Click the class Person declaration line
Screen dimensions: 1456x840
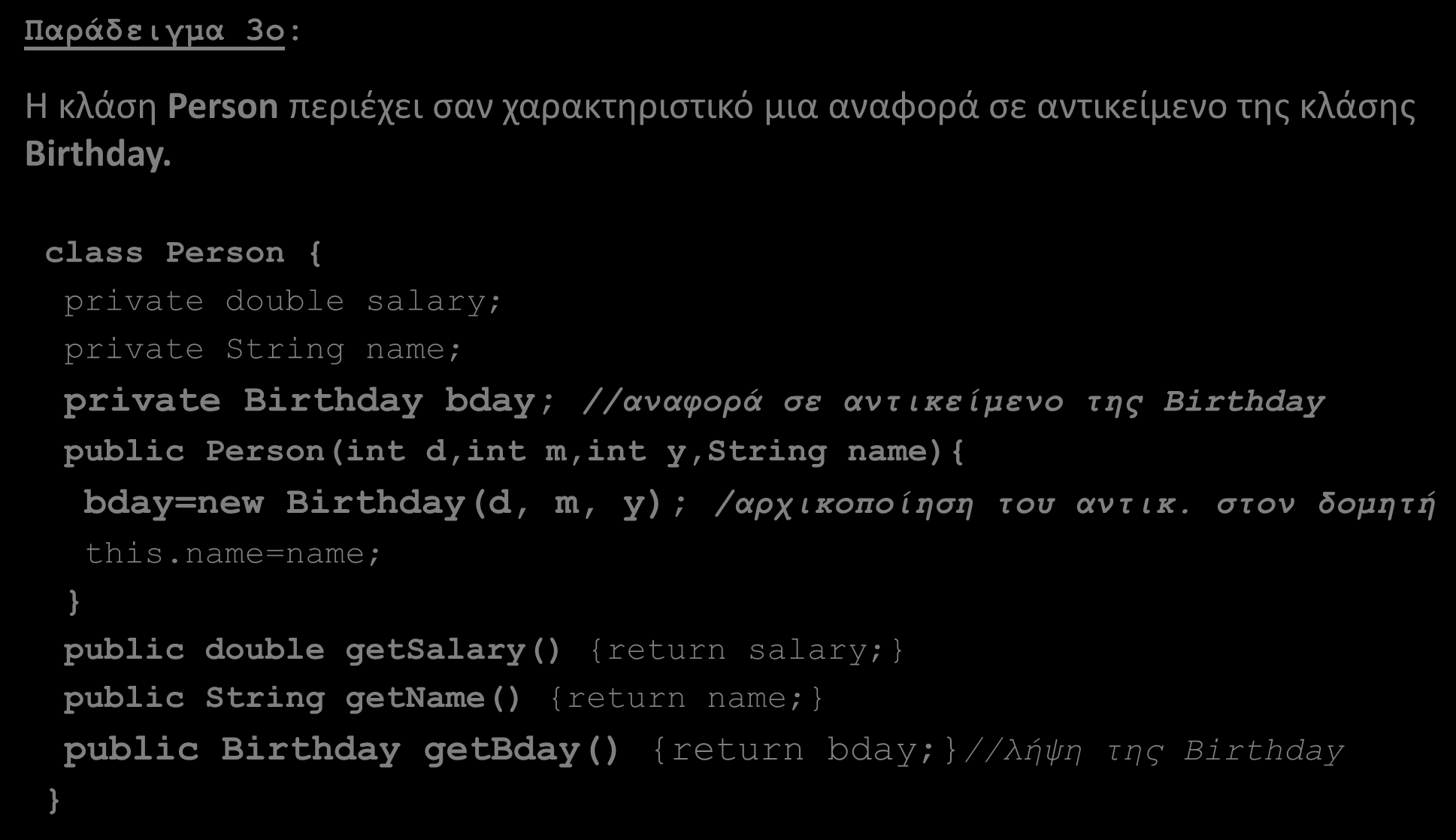[183, 253]
